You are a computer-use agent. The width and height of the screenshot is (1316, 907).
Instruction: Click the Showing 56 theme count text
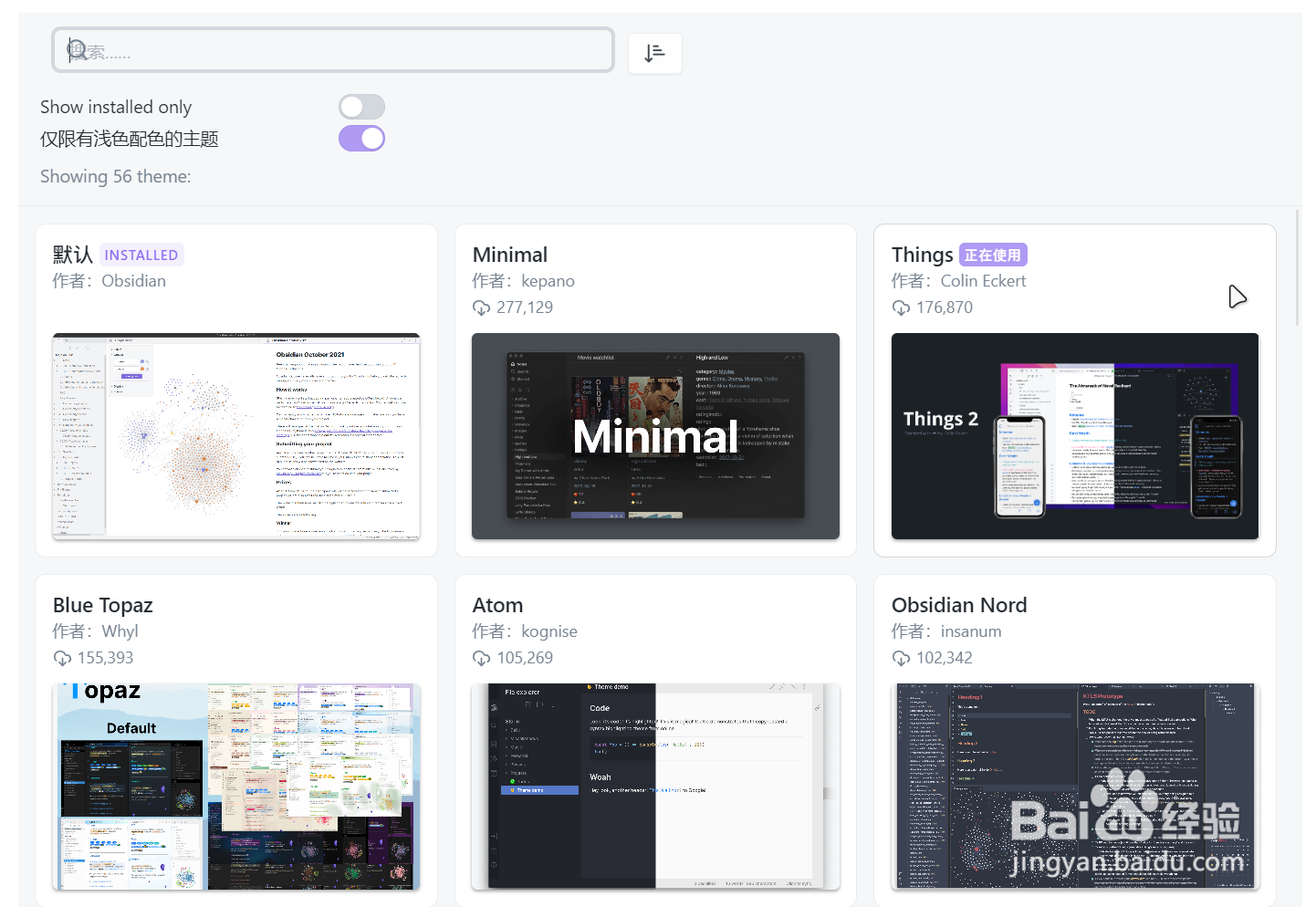116,176
